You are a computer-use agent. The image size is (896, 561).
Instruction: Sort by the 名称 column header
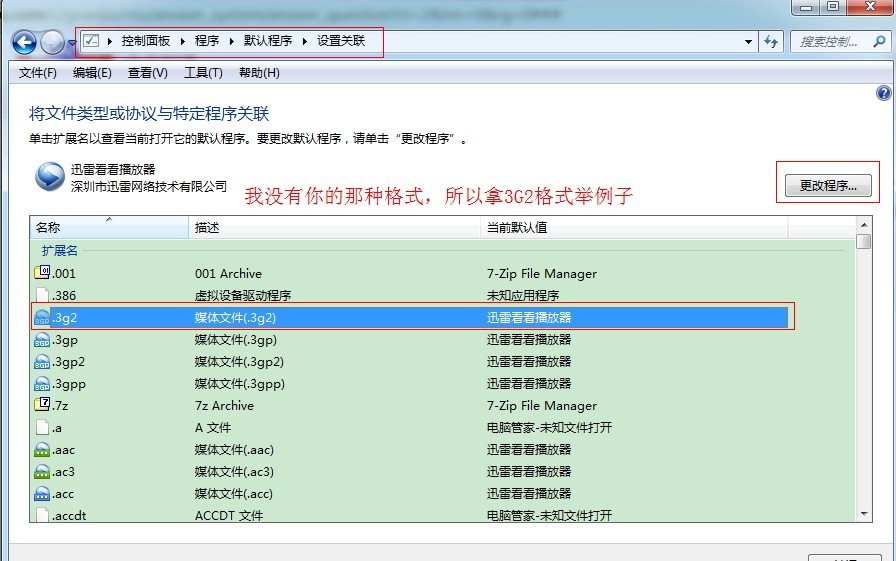pos(109,227)
